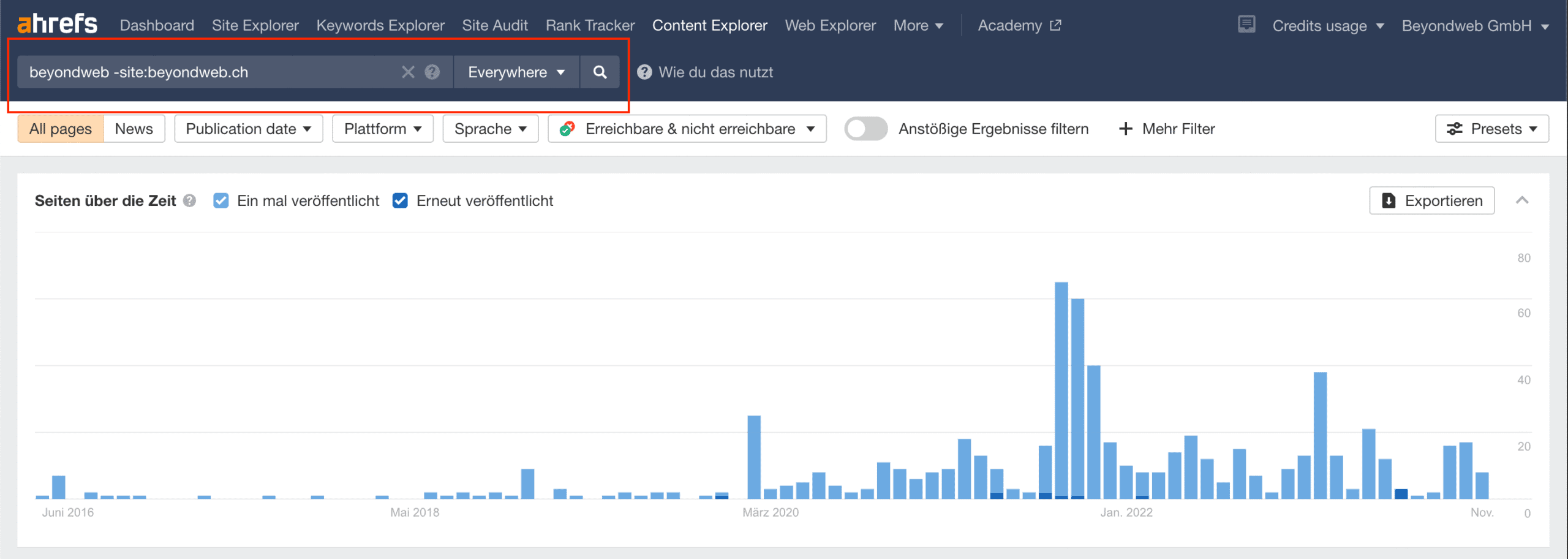This screenshot has height=559, width=1568.
Task: Uncheck 'Erneut veröffentlicht' checkbox
Action: [401, 201]
